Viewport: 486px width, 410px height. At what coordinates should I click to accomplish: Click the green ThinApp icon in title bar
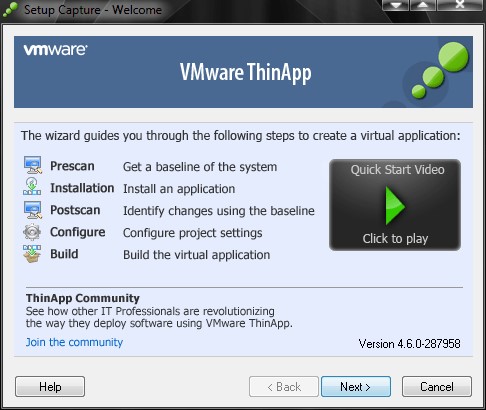10,9
